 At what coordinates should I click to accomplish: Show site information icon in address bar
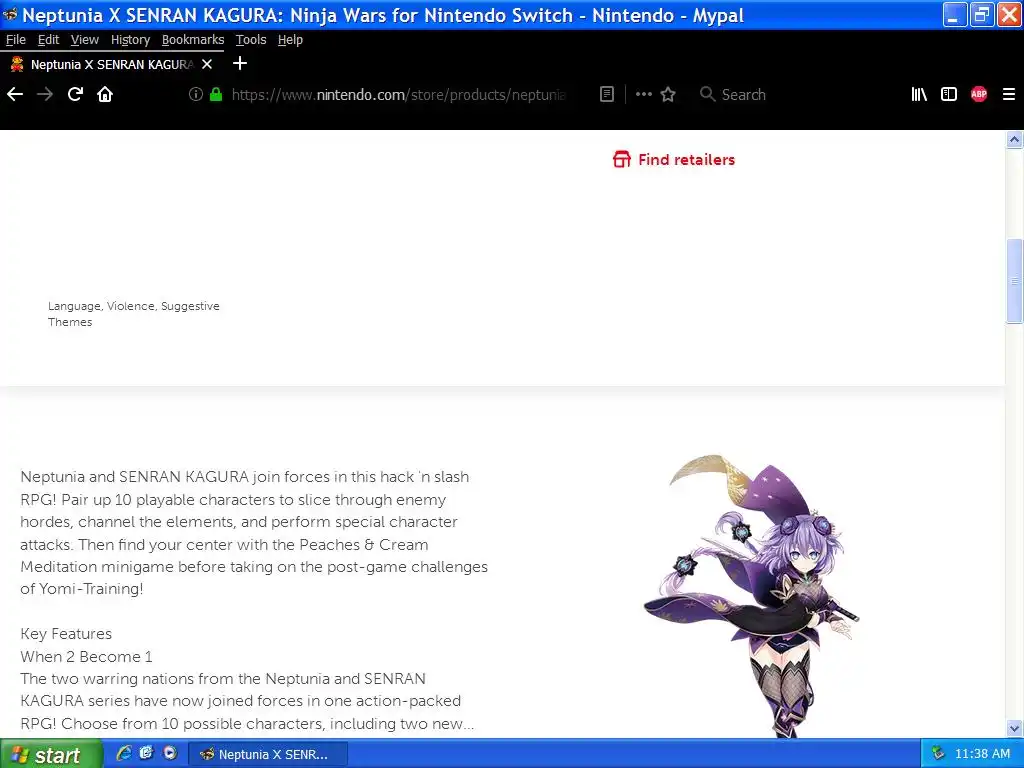click(x=195, y=95)
